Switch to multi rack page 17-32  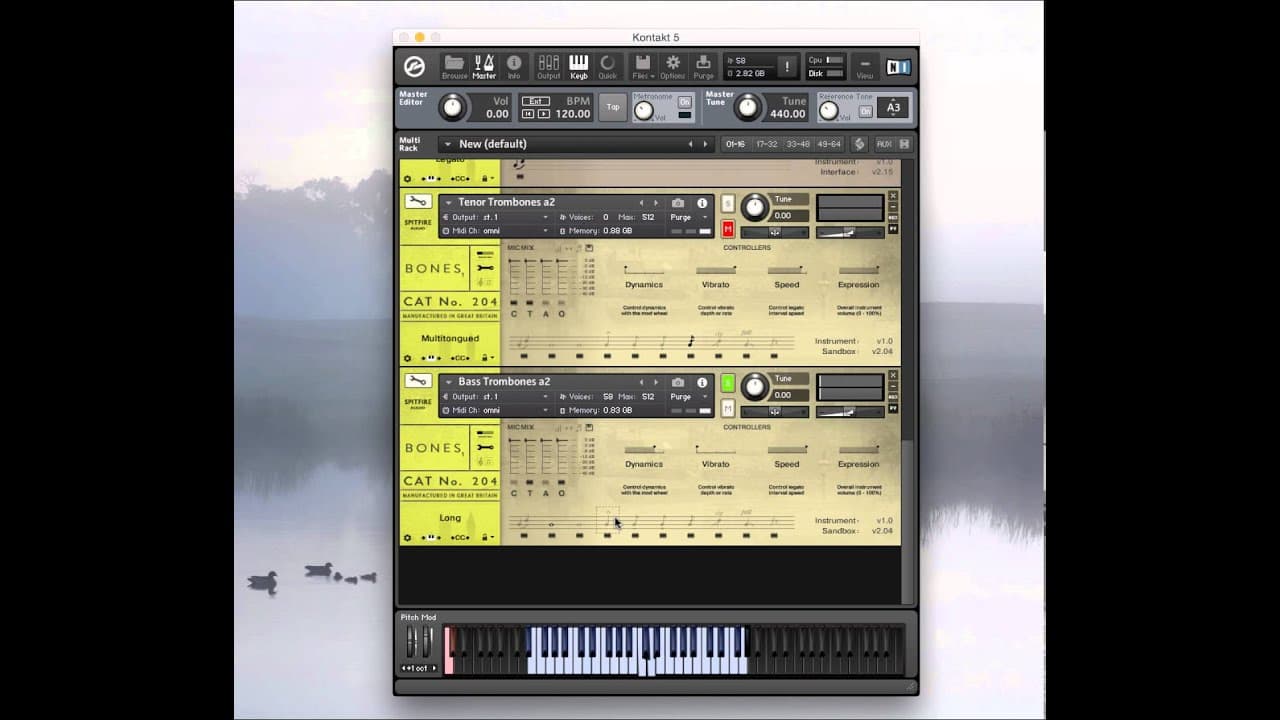(767, 144)
